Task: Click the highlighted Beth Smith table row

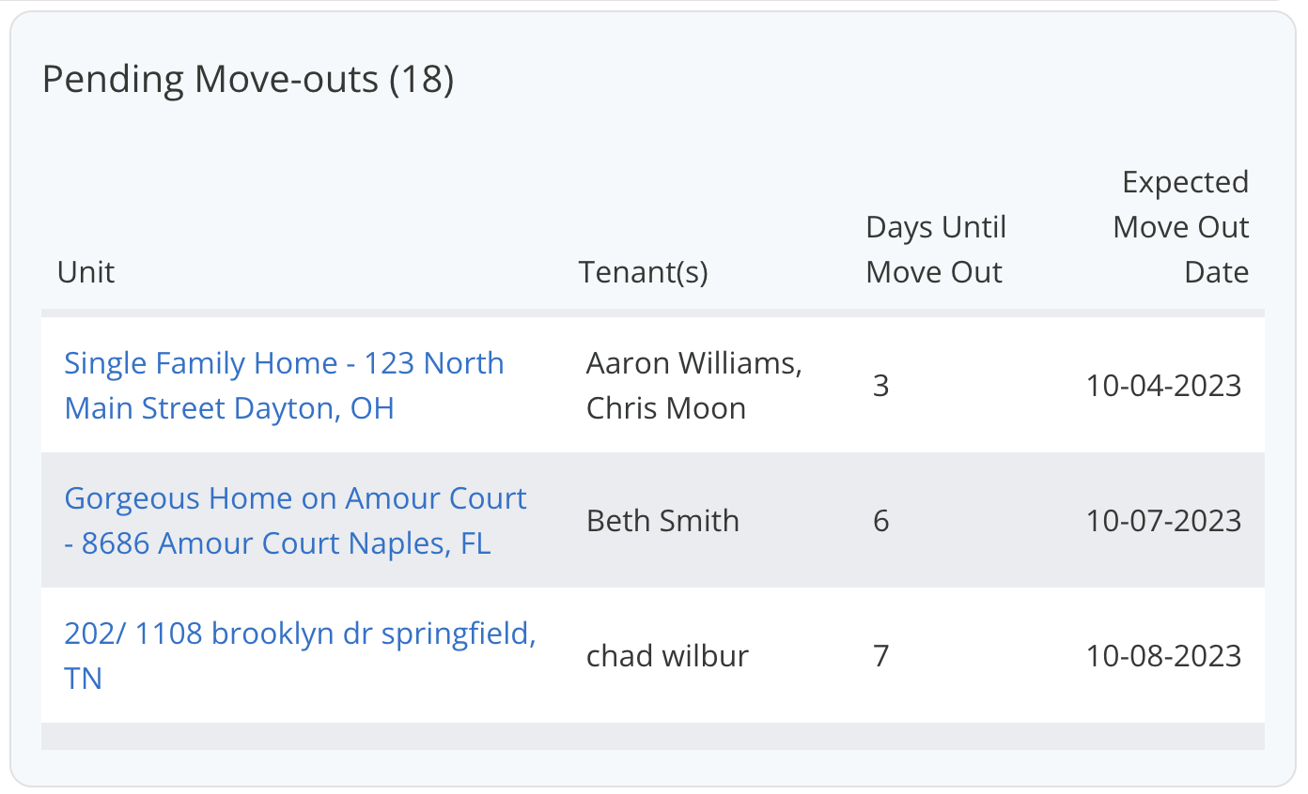Action: pos(654,520)
